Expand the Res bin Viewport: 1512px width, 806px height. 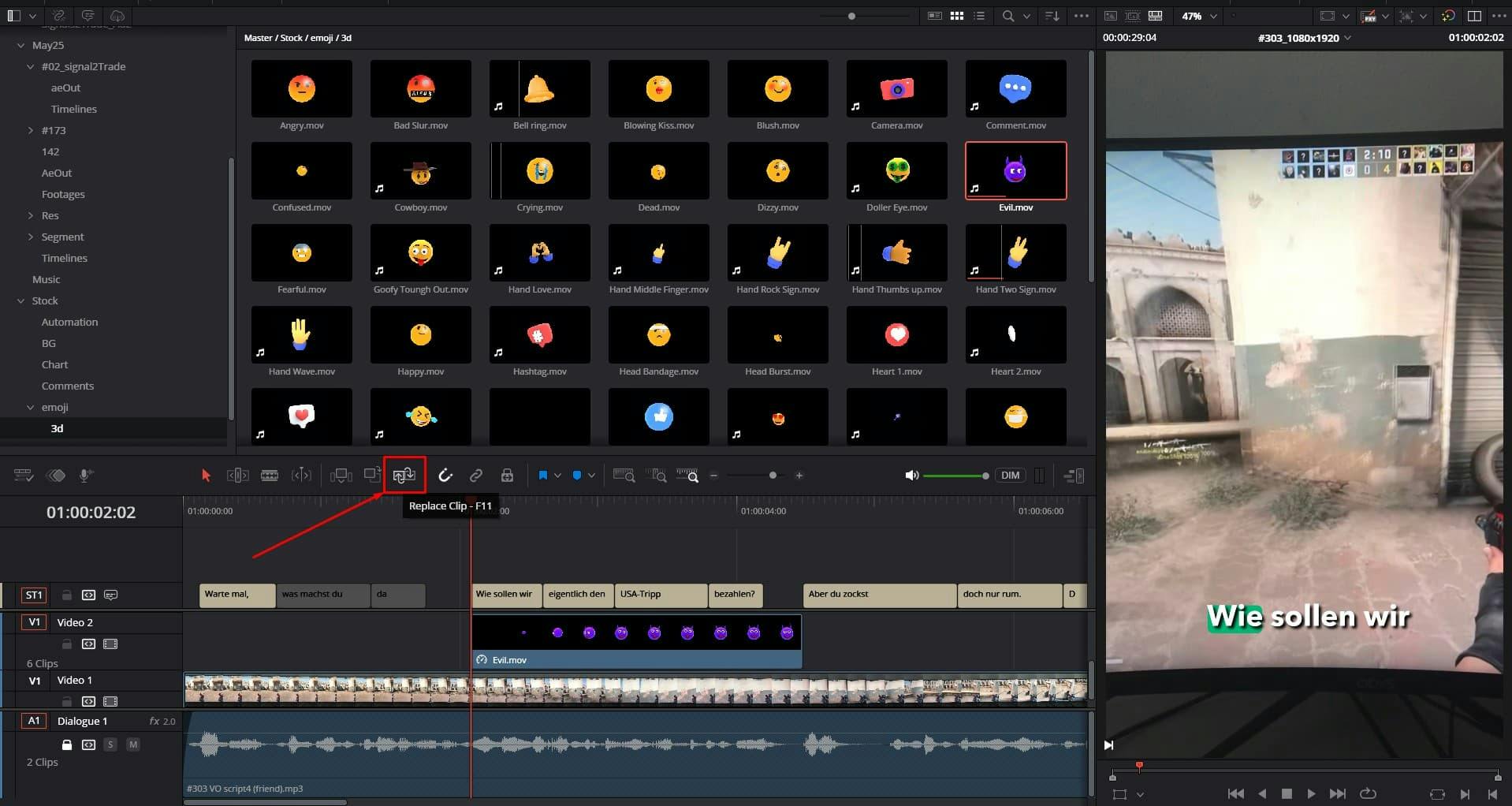31,216
